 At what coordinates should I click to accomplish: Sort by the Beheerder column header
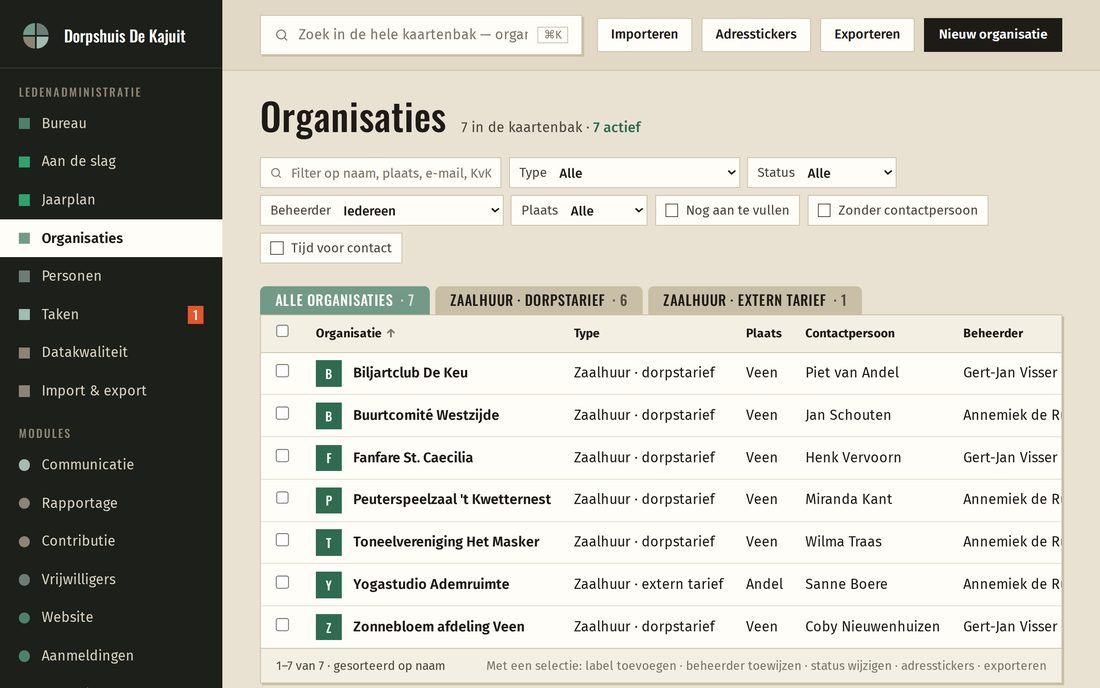(993, 333)
